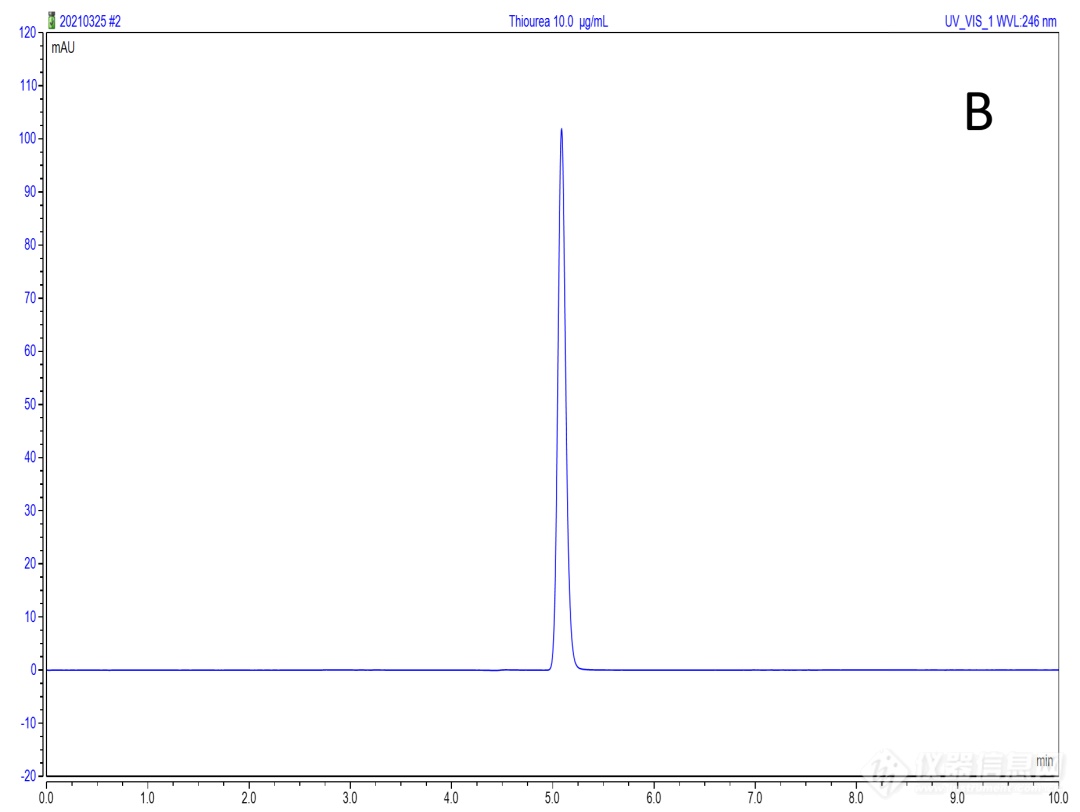Click the Thiourea 10.0 µg/mL title
The width and height of the screenshot is (1080, 812).
(557, 21)
